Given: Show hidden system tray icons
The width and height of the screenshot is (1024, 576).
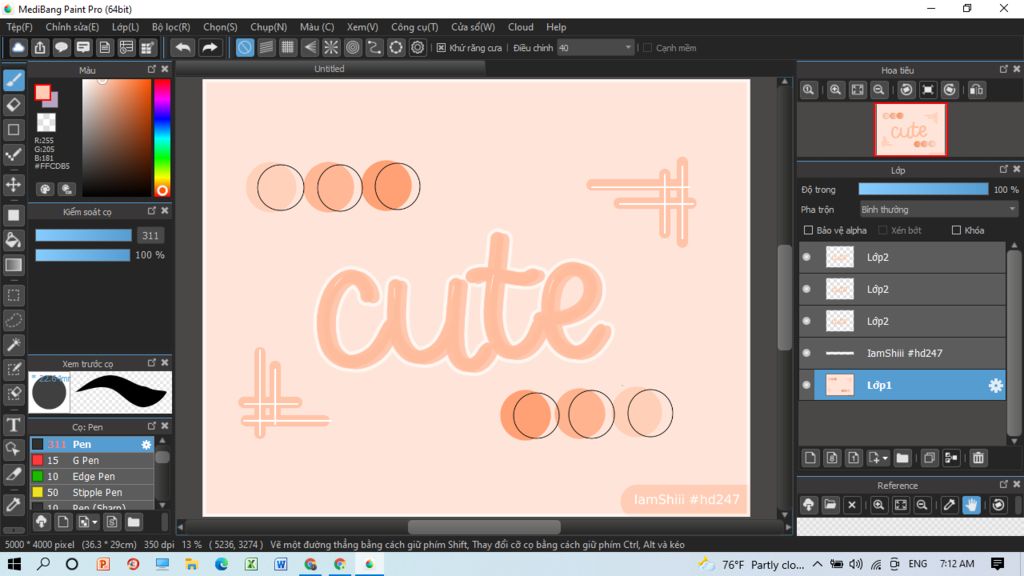Looking at the screenshot, I should click(x=818, y=564).
